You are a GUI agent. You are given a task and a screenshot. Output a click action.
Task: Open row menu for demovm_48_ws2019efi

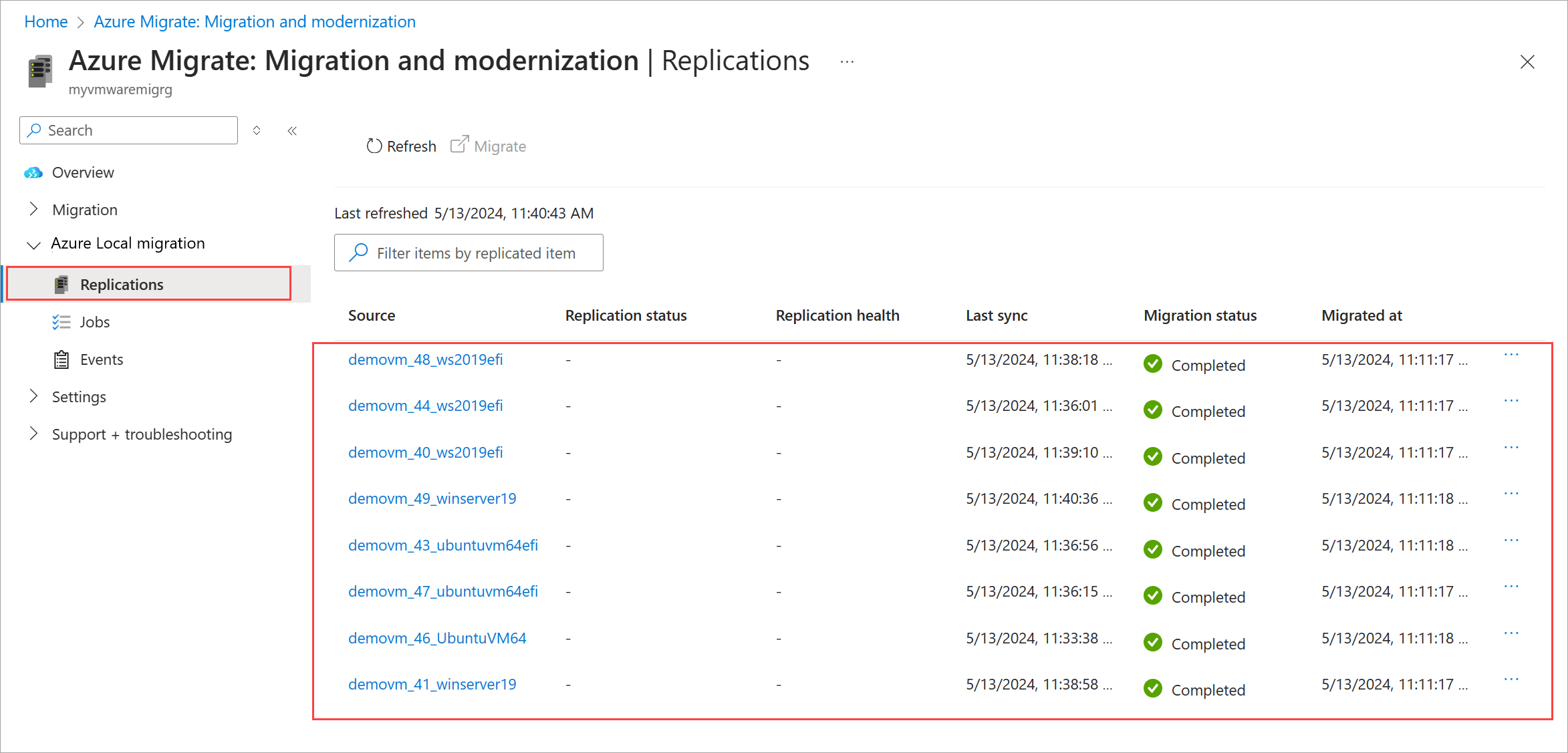point(1511,355)
